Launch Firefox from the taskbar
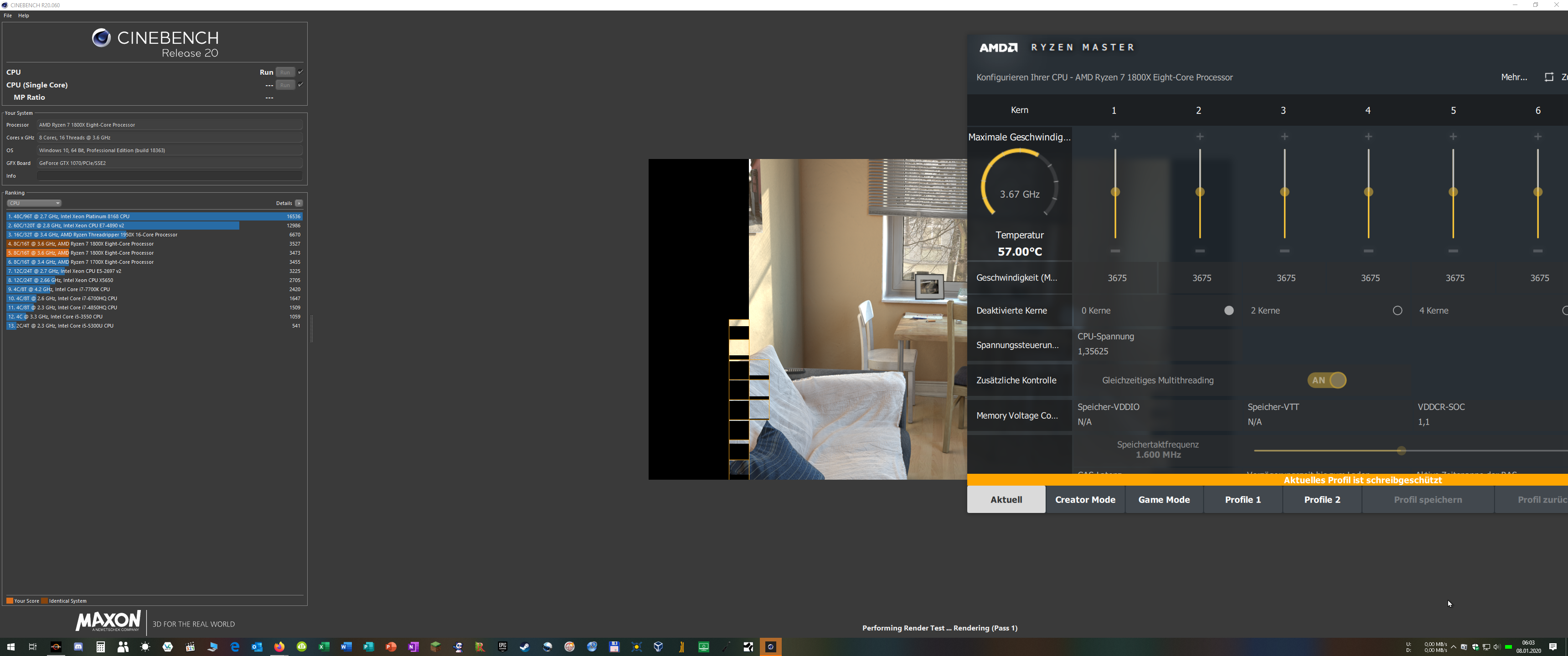This screenshot has width=1568, height=656. 279,647
